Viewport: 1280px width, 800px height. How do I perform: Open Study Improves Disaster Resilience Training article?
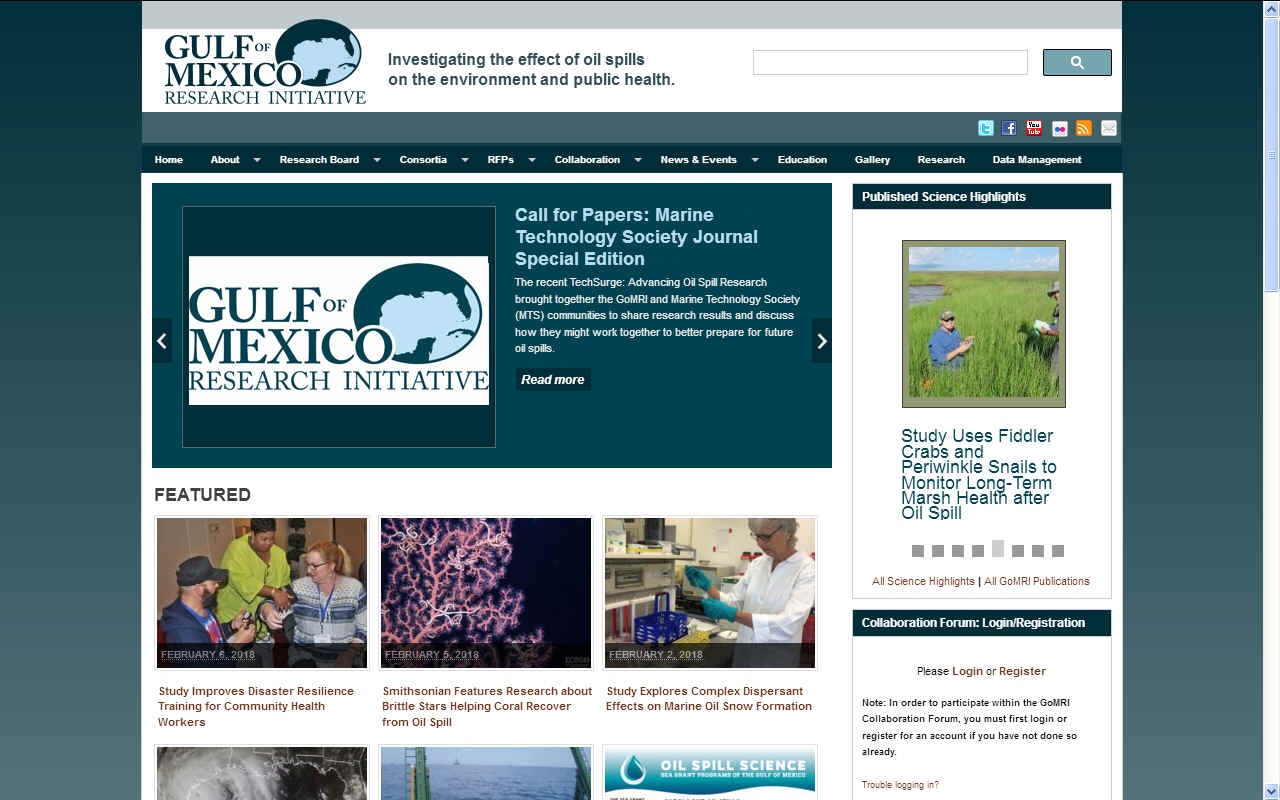coord(256,706)
